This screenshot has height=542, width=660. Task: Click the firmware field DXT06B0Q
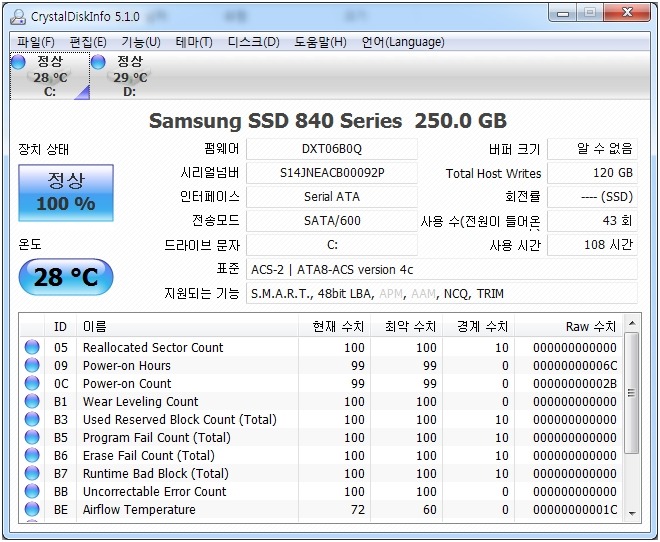332,149
